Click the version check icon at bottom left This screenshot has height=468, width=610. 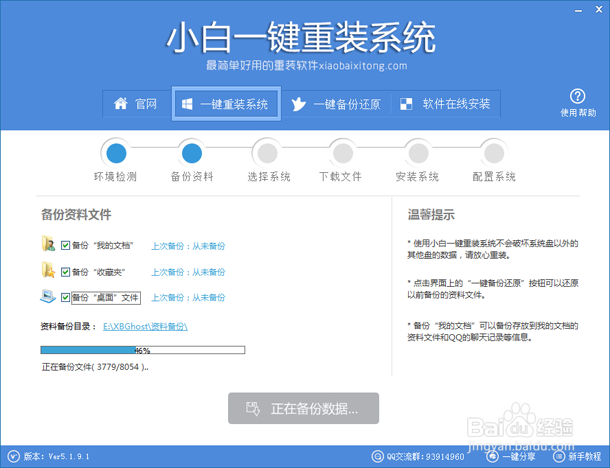(13, 456)
